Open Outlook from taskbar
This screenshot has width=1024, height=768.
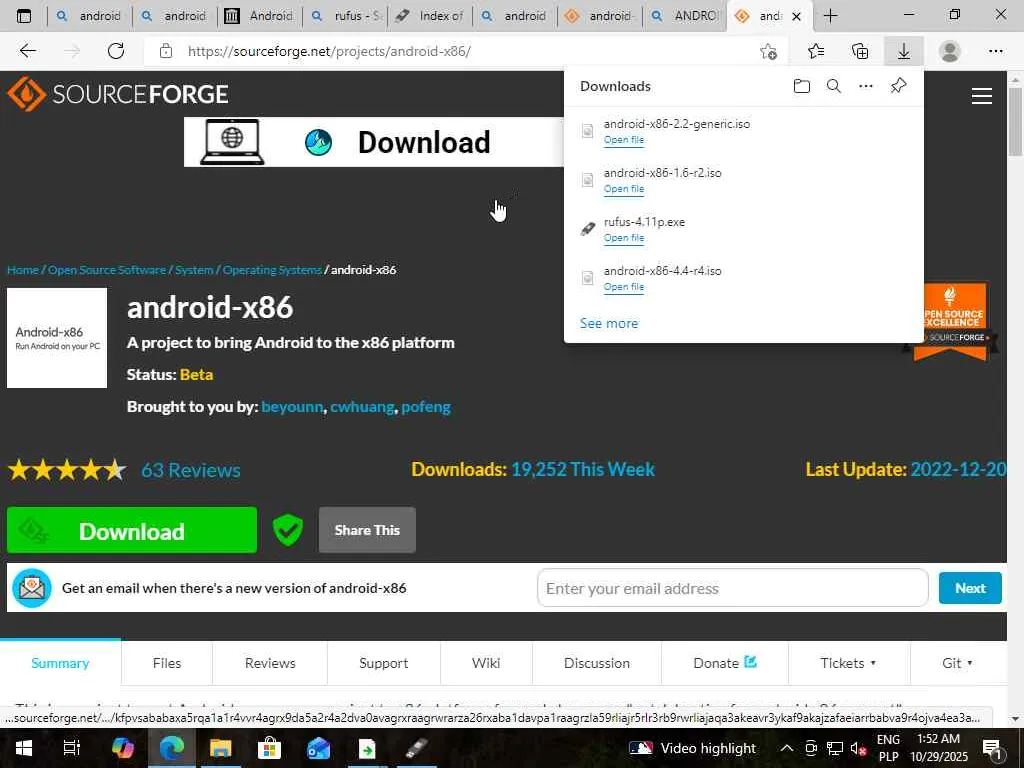(x=318, y=748)
